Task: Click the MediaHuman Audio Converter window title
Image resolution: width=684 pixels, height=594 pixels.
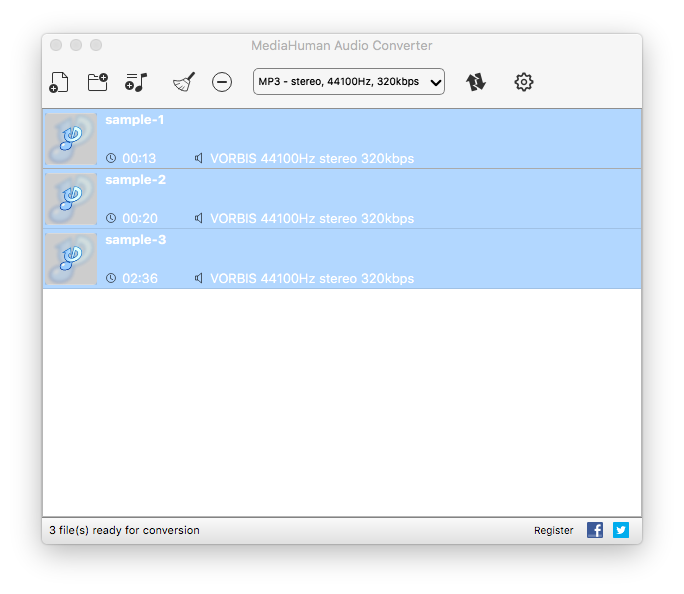Action: pos(342,45)
